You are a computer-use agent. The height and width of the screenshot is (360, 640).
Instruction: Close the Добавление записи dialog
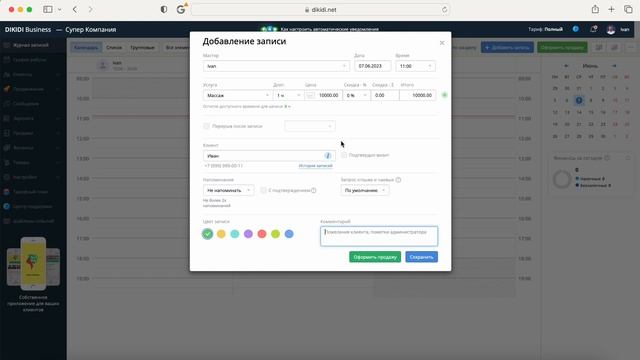click(442, 43)
